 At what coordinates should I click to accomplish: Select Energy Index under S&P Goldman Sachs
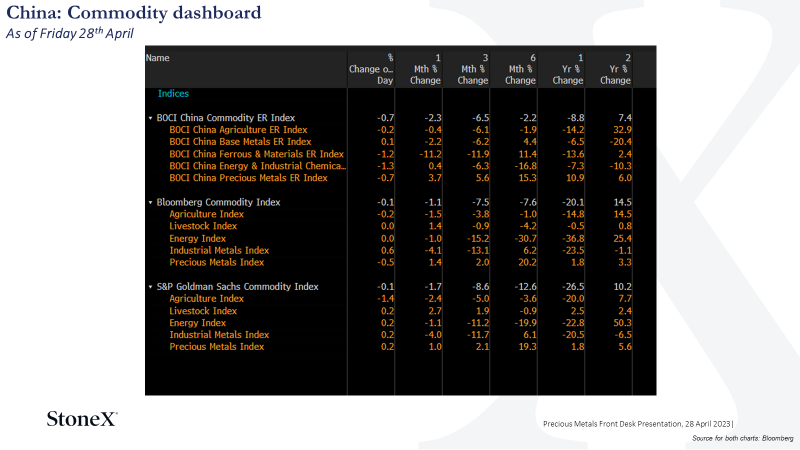[197, 323]
